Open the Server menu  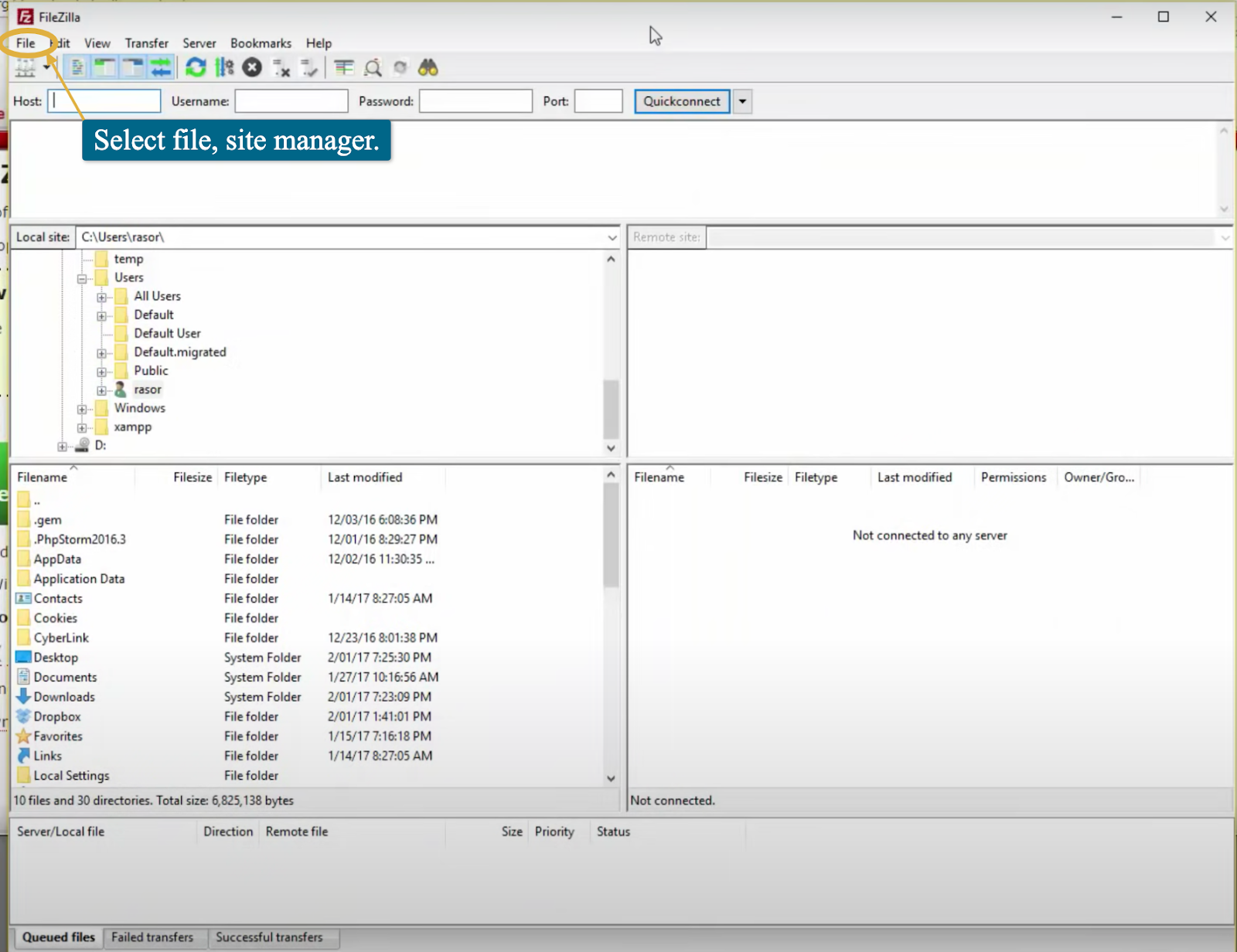pos(199,43)
